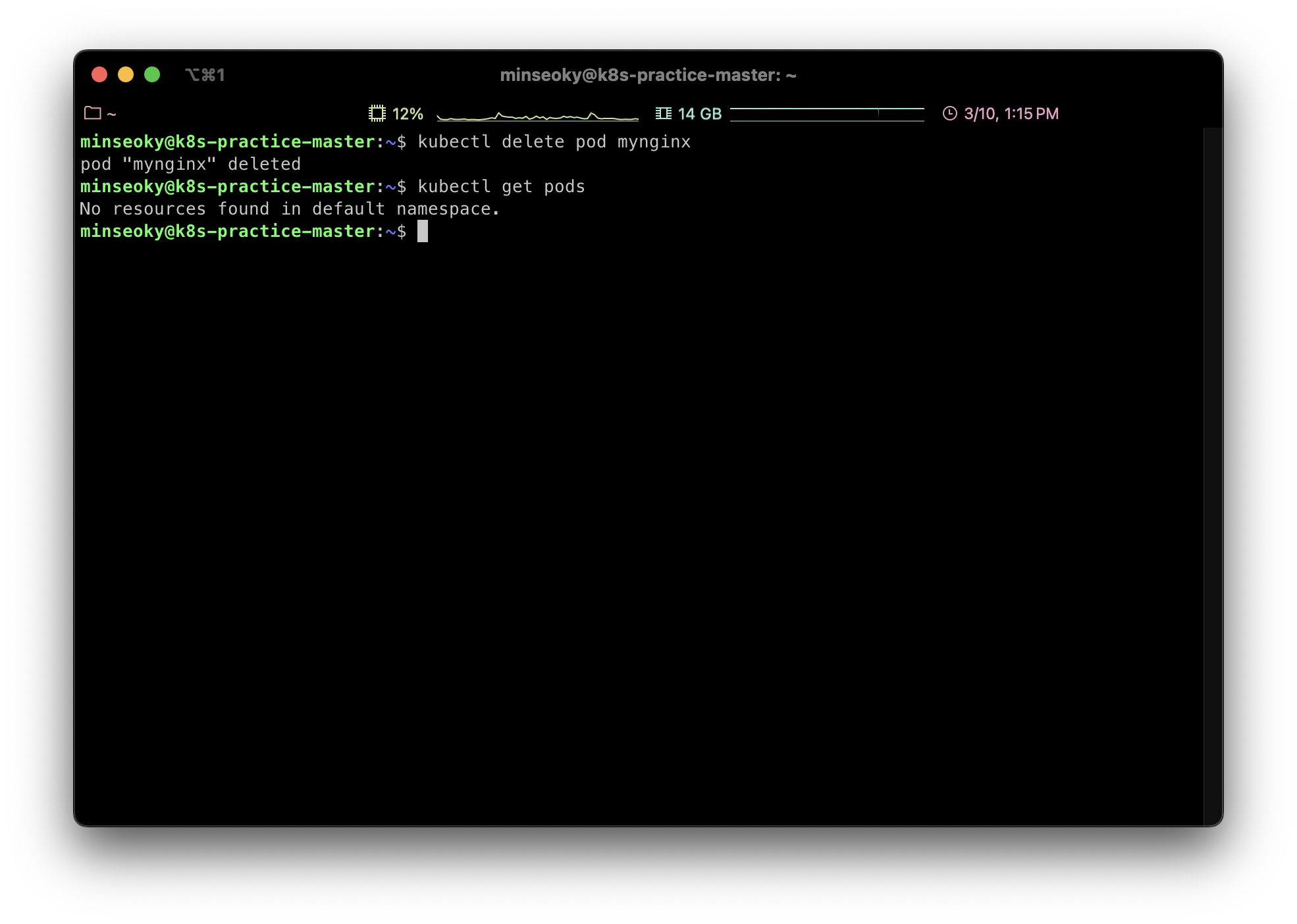
Task: Click the ⌥⌘1 window shortcut label
Action: [205, 75]
